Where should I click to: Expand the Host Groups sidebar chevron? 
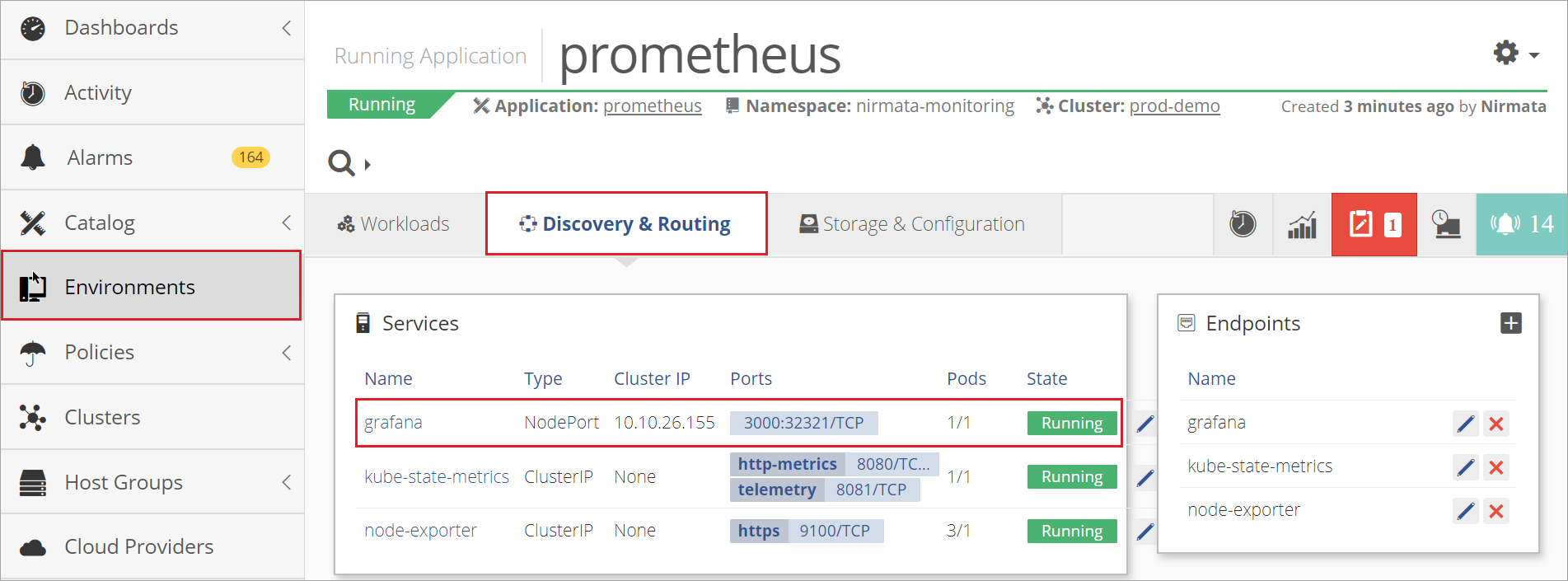(x=286, y=482)
